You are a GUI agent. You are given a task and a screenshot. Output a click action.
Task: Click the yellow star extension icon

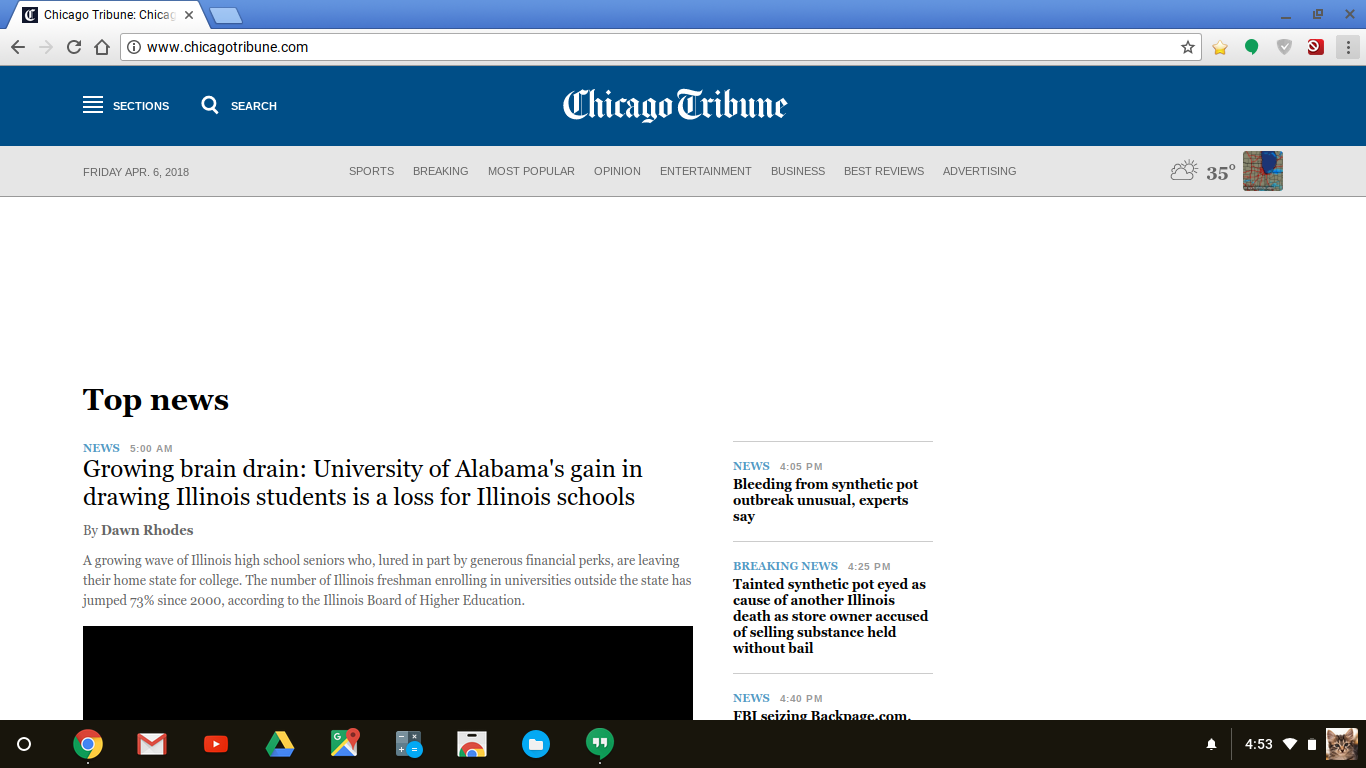[1220, 47]
